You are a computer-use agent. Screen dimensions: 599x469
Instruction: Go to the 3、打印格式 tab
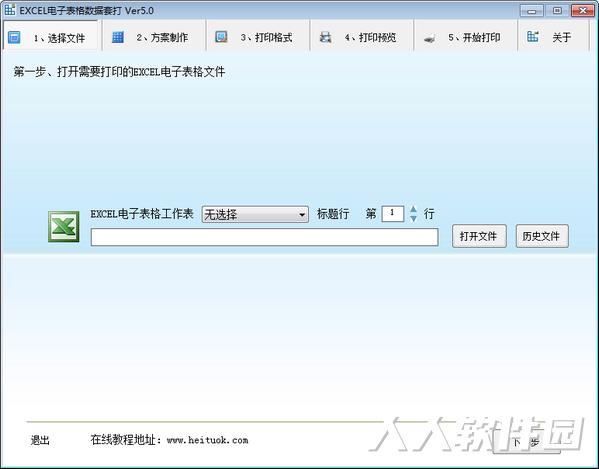click(258, 36)
